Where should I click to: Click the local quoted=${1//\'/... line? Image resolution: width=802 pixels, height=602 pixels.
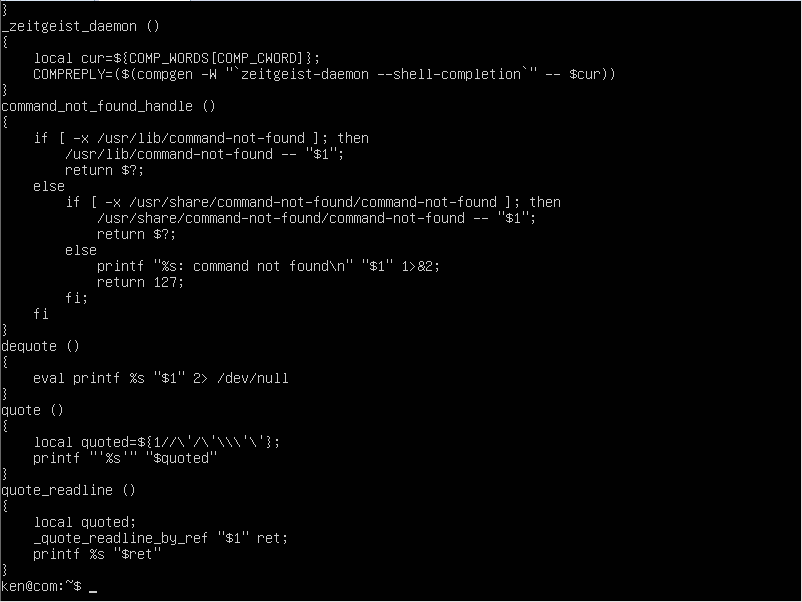click(157, 442)
